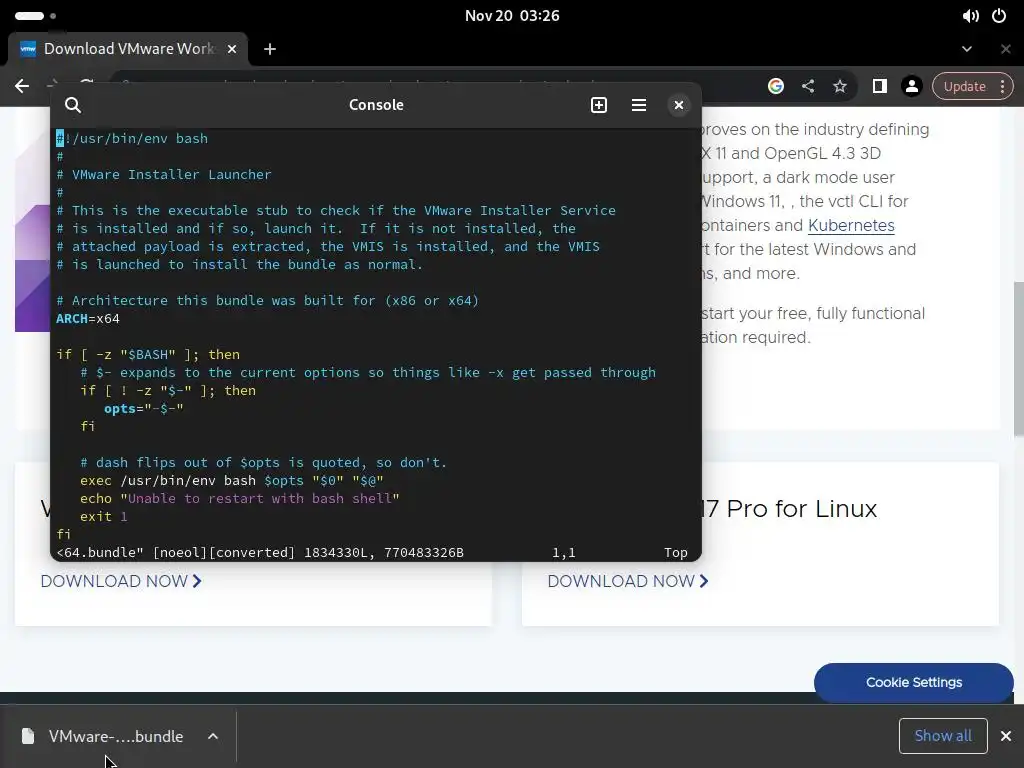This screenshot has height=768, width=1024.
Task: Click DOWNLOAD NOW for Linux
Action: click(x=628, y=581)
